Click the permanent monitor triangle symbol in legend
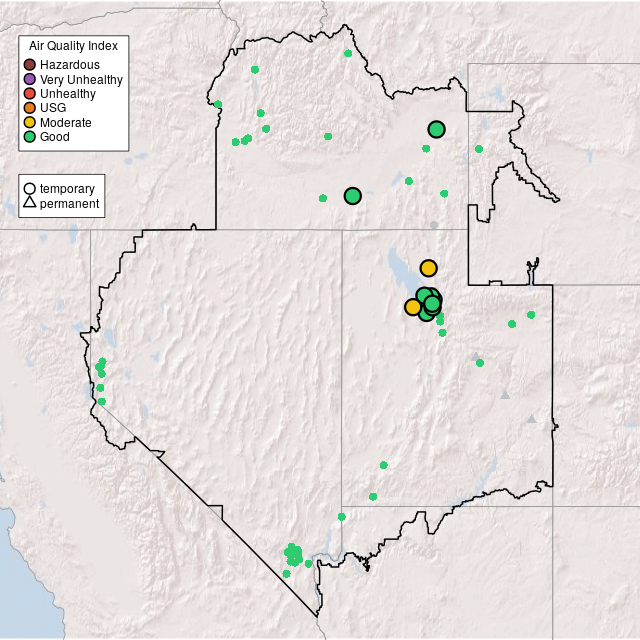Screen dimensions: 640x640 30,204
